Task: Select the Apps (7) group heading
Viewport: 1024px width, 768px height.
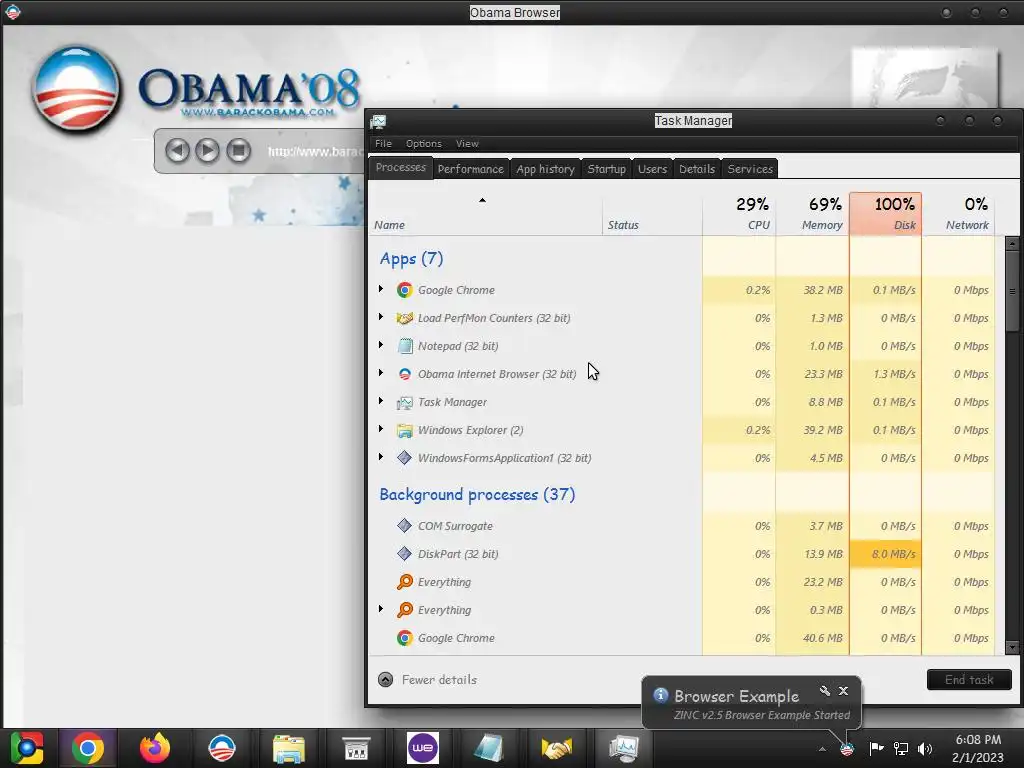Action: coord(411,259)
